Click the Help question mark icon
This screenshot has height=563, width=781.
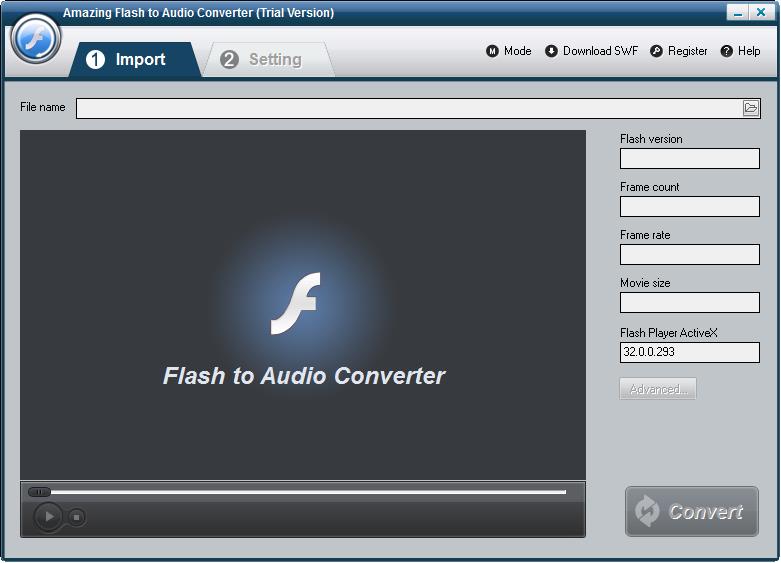tap(727, 51)
